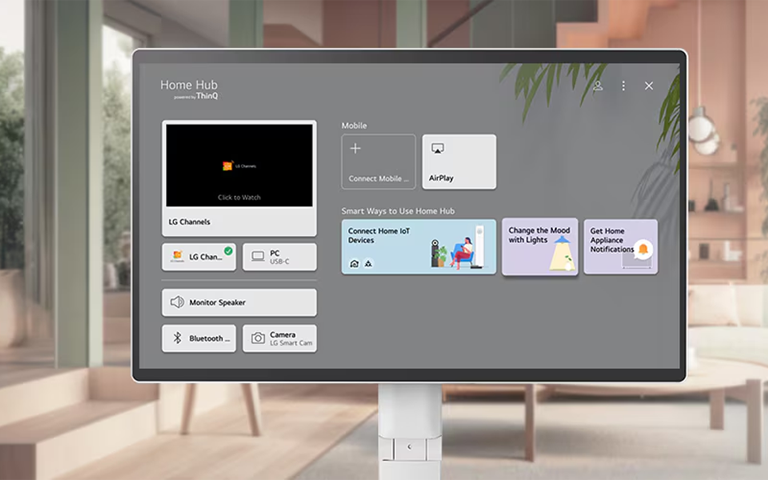Open the user account profile icon
The image size is (768, 480).
pos(598,86)
